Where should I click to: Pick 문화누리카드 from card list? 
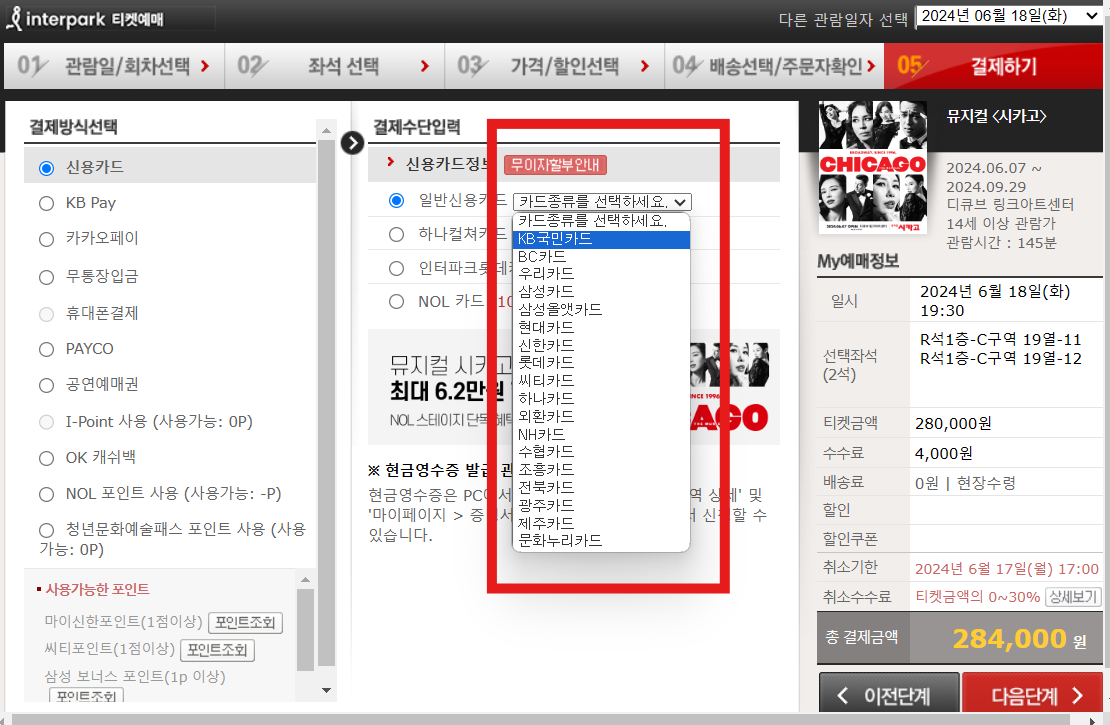click(601, 541)
